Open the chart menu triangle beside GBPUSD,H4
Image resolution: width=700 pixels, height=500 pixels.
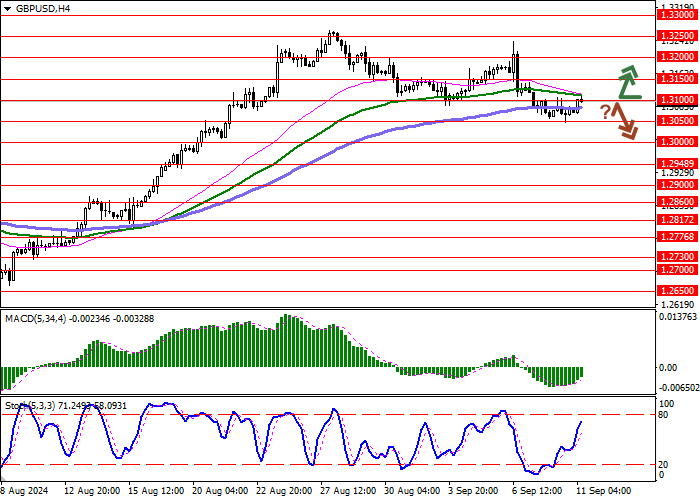click(x=8, y=8)
